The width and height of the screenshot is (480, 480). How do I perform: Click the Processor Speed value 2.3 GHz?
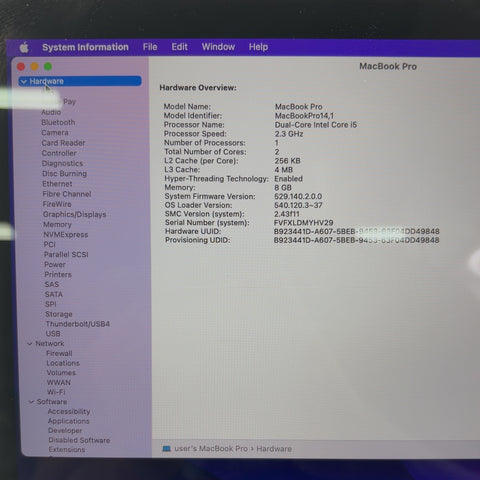(x=289, y=134)
